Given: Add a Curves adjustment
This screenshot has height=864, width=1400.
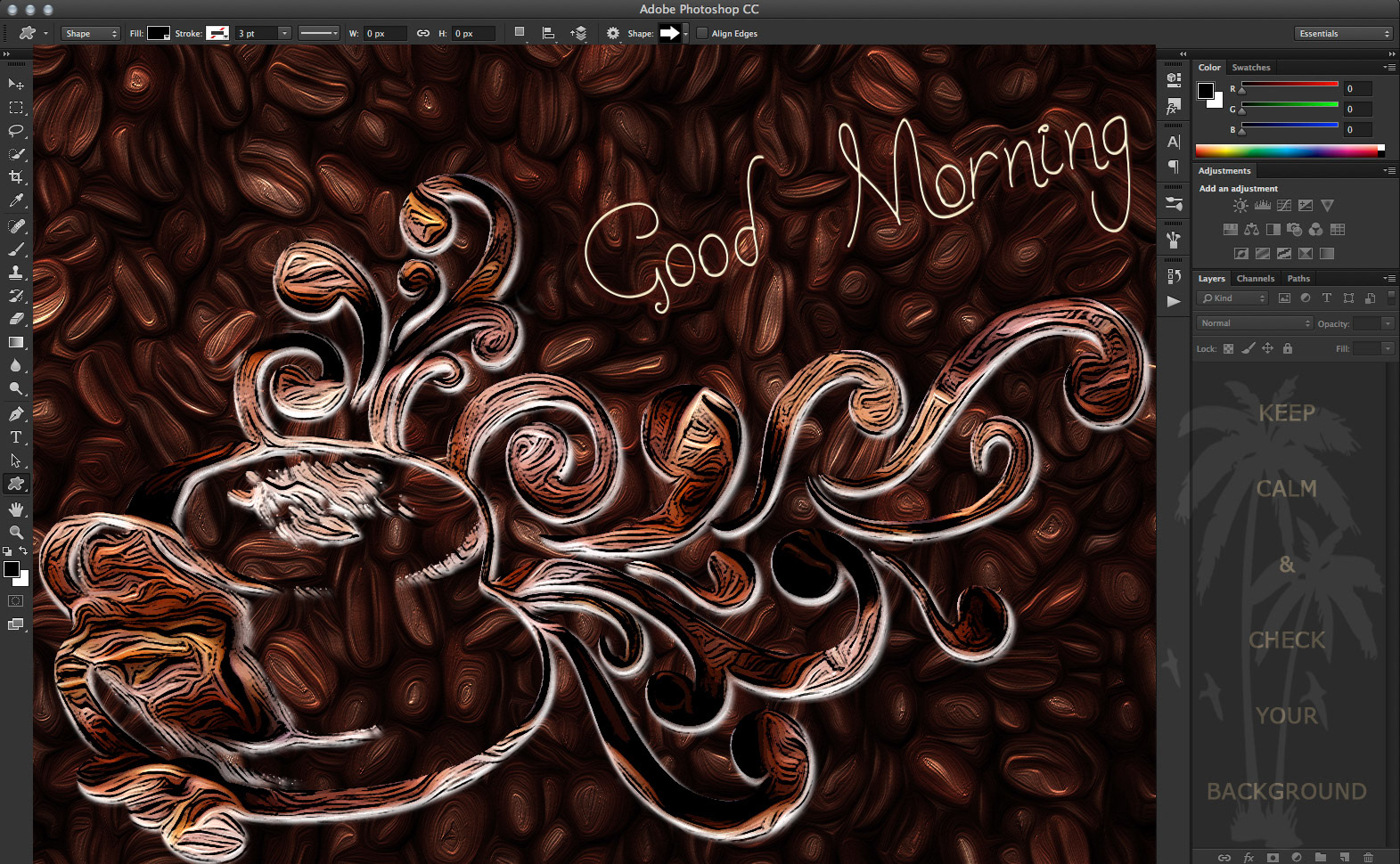Looking at the screenshot, I should coord(1284,206).
